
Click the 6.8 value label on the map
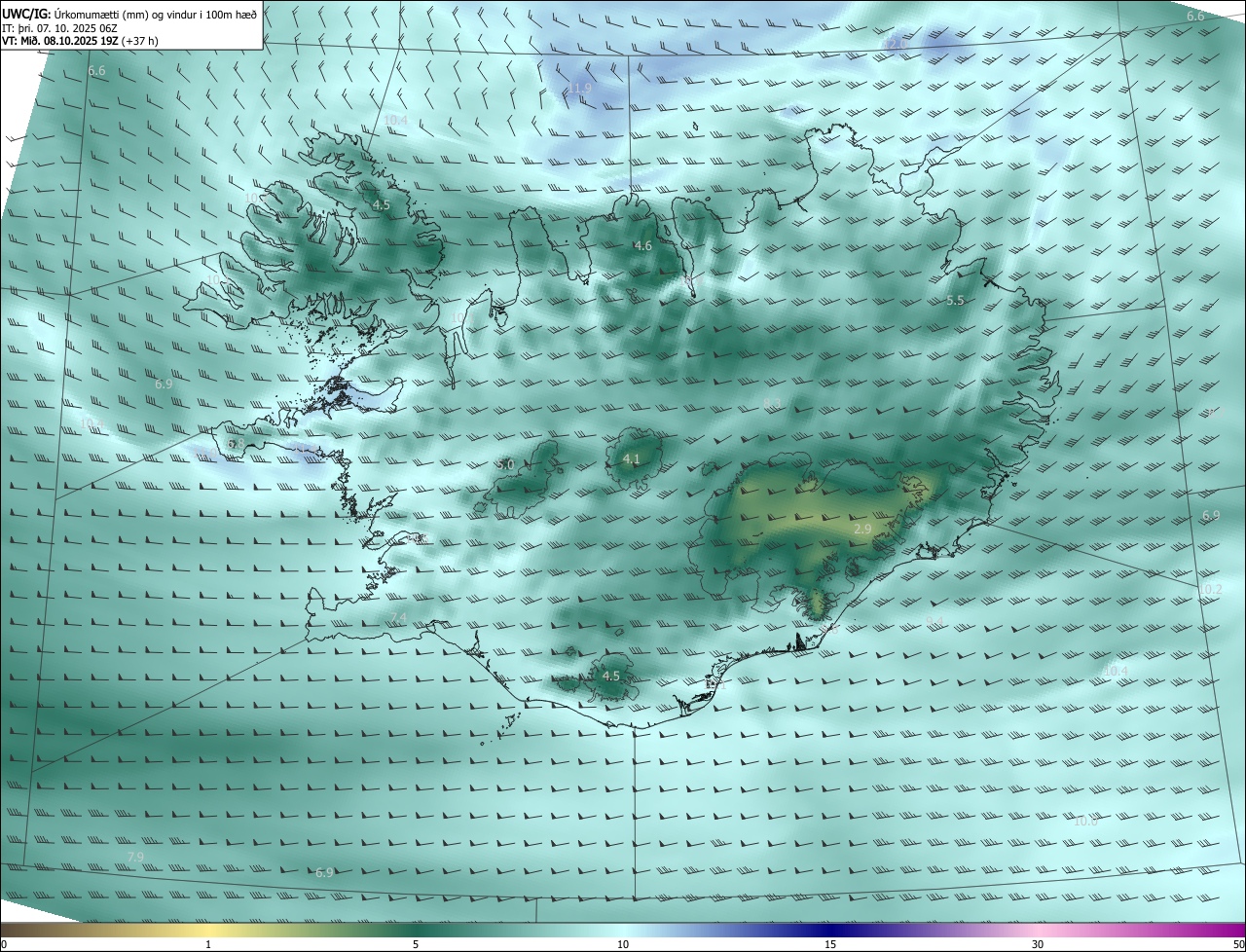click(236, 444)
